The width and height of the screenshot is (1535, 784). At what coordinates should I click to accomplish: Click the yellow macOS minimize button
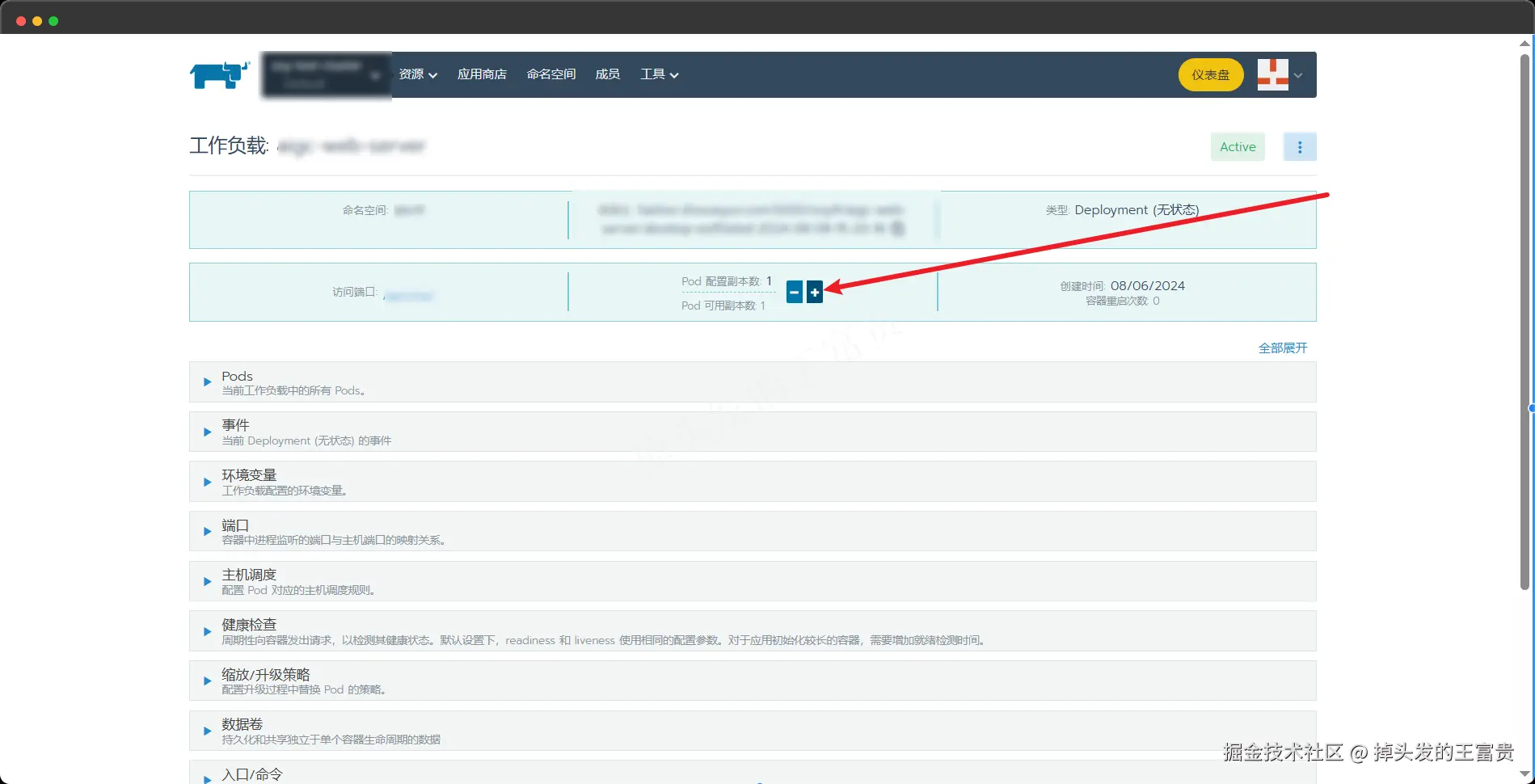(37, 21)
